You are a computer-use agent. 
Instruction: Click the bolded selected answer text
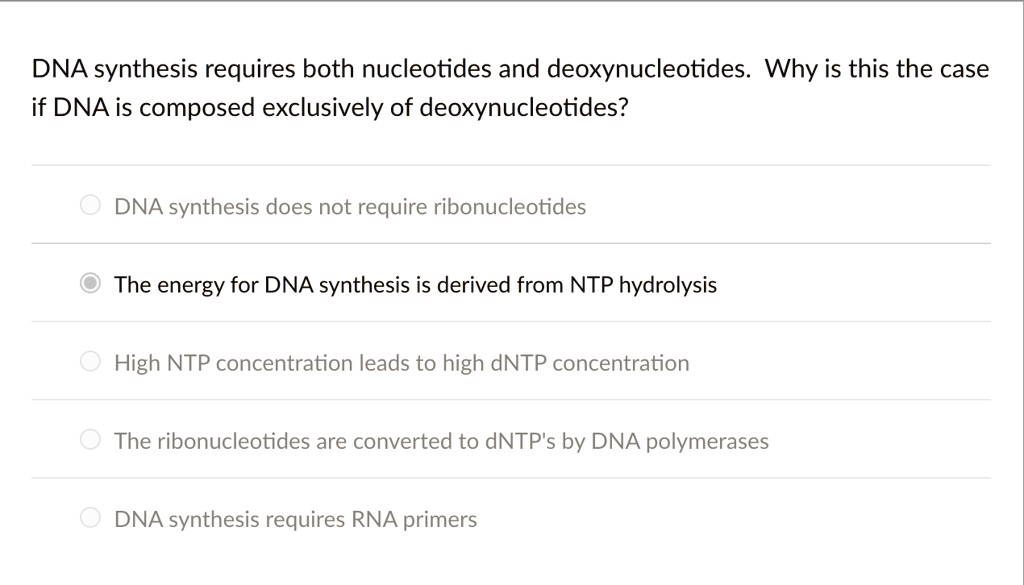coord(415,284)
